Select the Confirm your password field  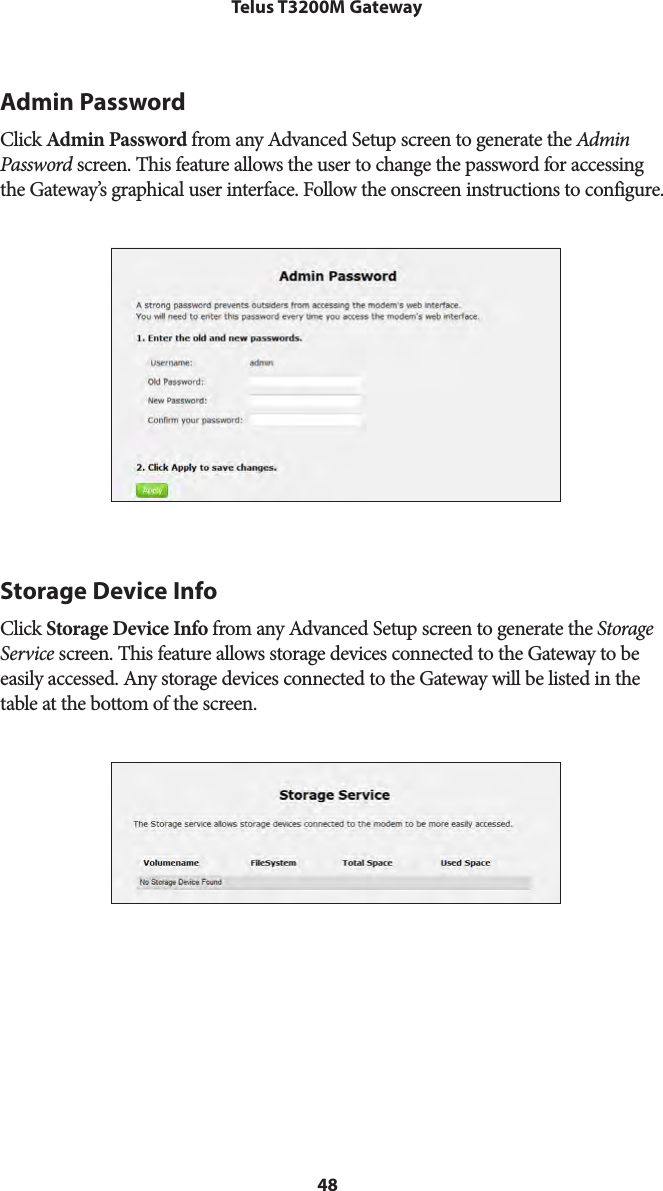pyautogui.click(x=305, y=421)
